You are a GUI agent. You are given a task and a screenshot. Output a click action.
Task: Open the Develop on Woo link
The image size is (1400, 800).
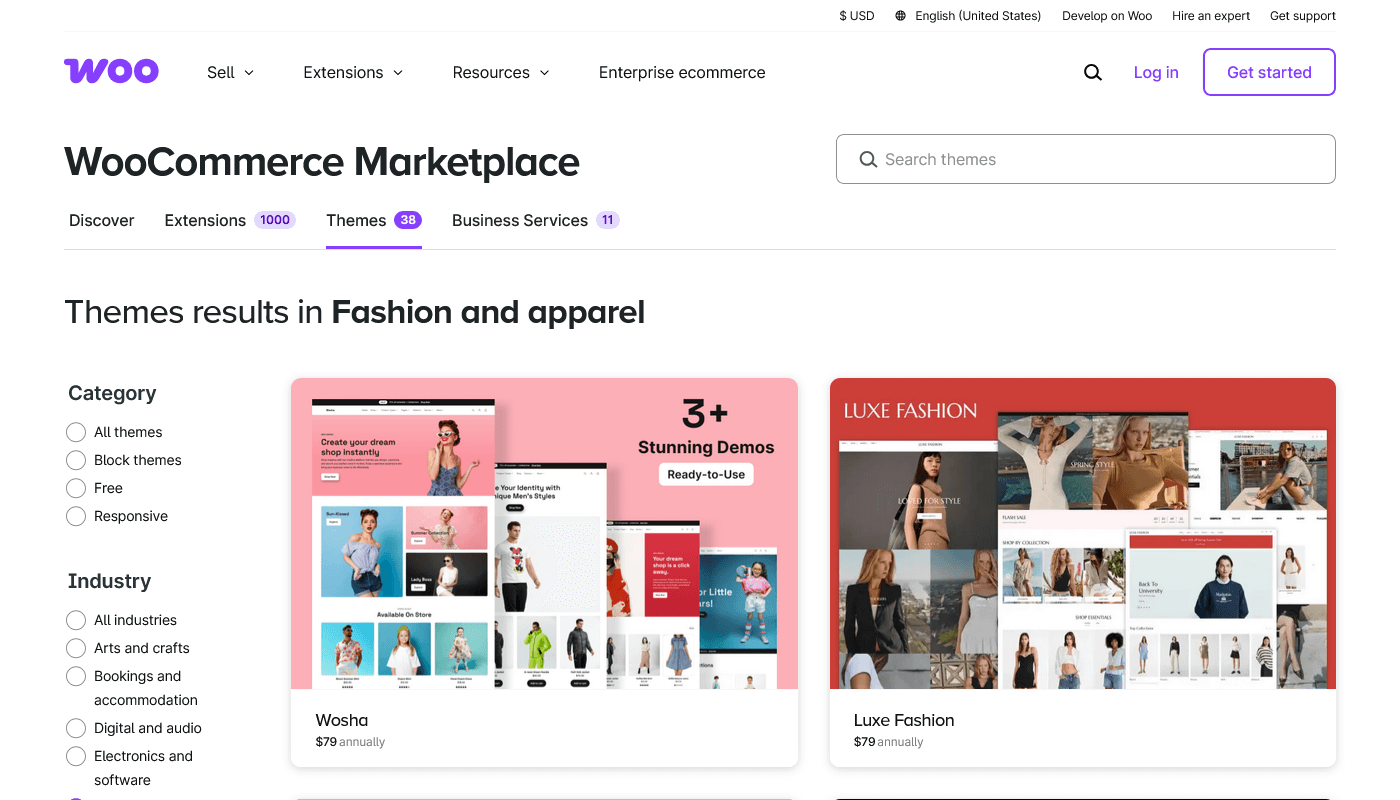coord(1107,16)
